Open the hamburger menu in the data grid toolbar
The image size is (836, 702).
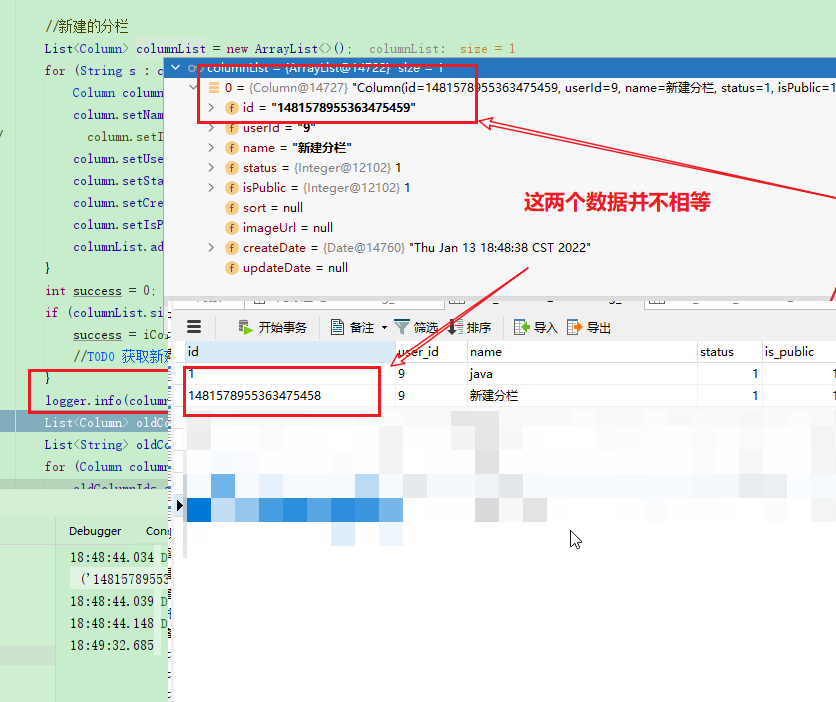point(193,328)
